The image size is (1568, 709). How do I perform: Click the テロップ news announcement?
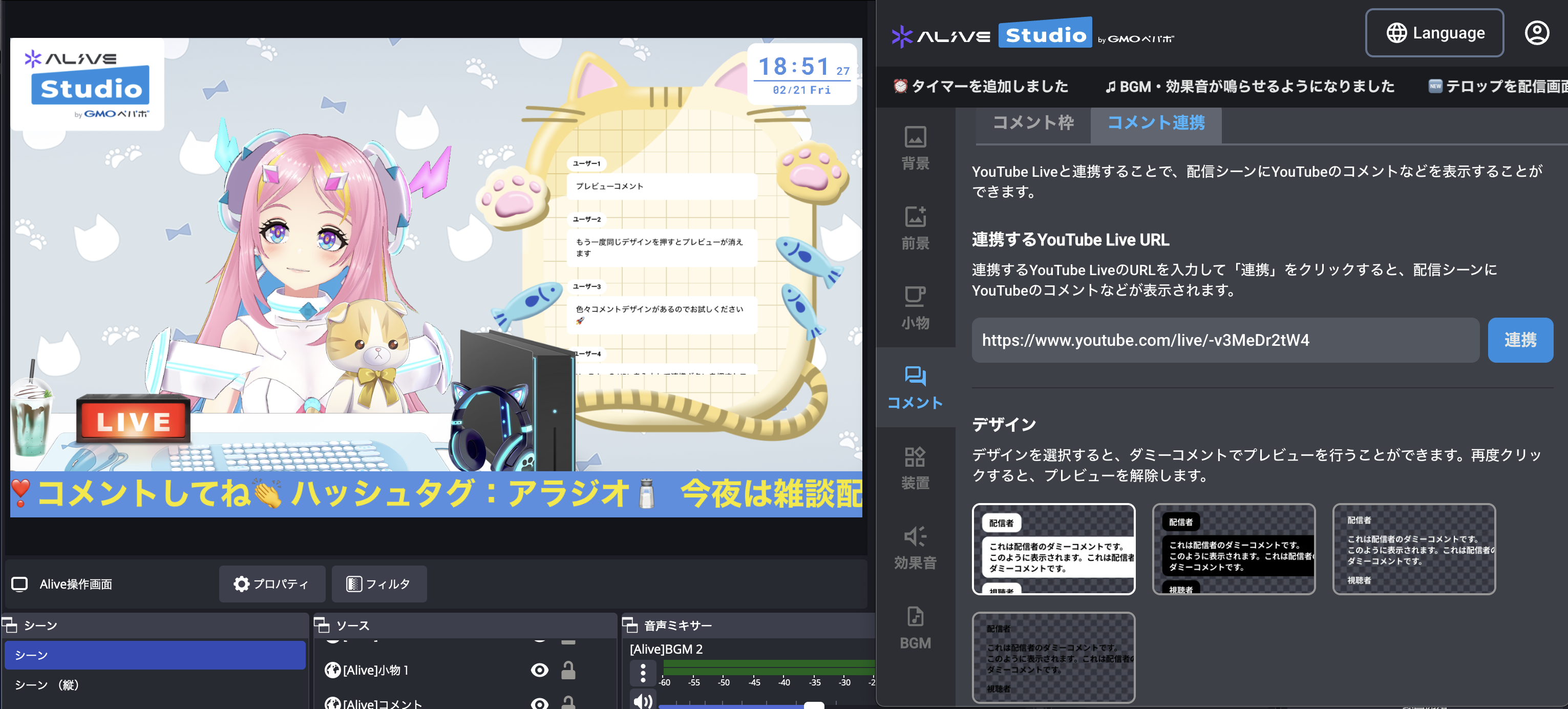click(1498, 87)
